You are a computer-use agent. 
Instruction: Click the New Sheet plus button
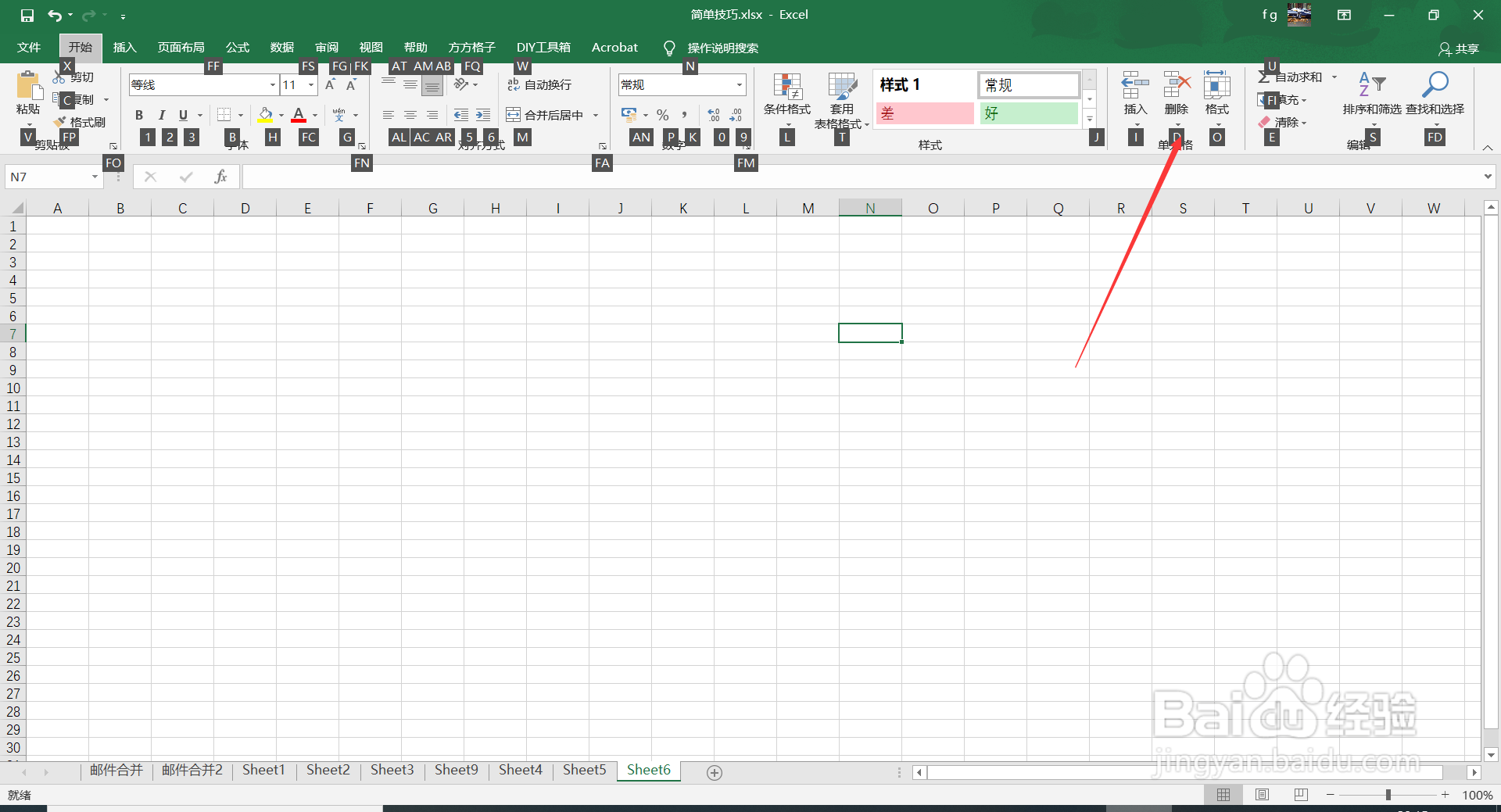[x=714, y=772]
